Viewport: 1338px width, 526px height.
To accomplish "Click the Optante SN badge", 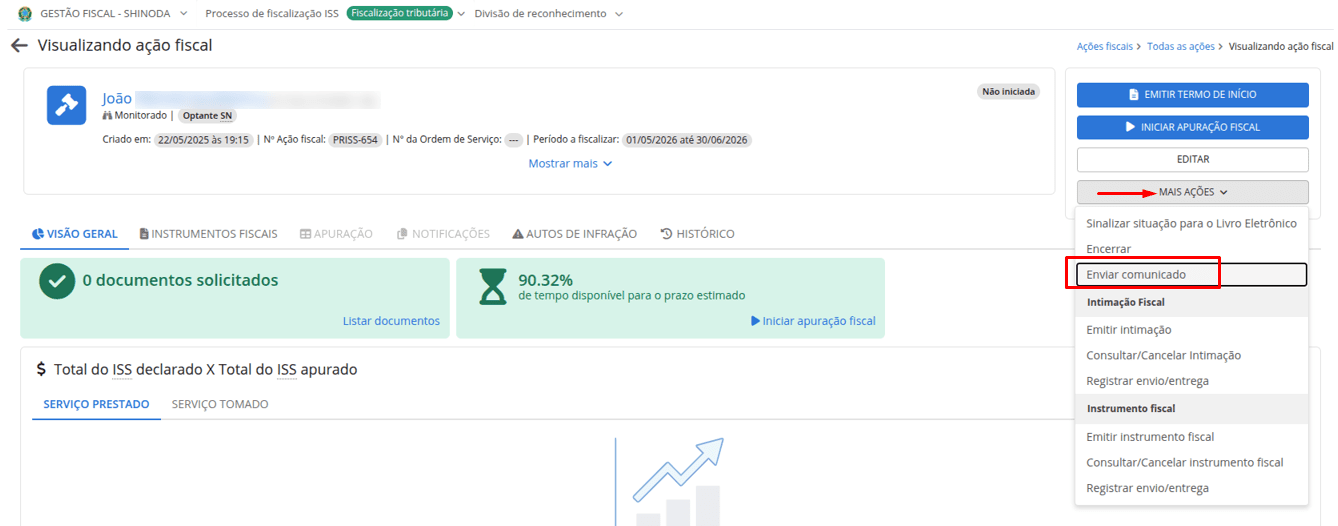I will [207, 116].
